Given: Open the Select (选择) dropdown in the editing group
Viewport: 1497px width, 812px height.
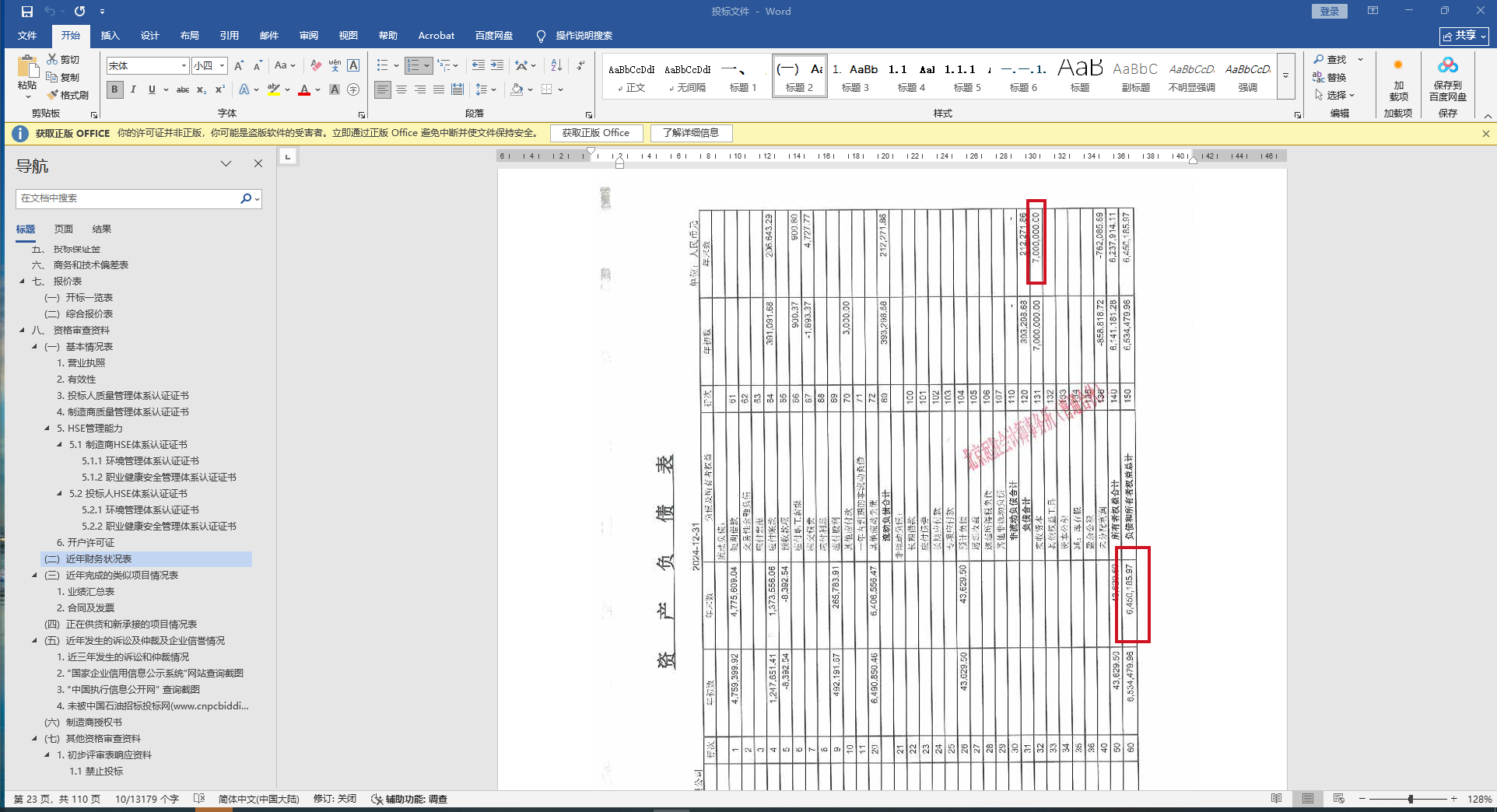Looking at the screenshot, I should point(1335,95).
